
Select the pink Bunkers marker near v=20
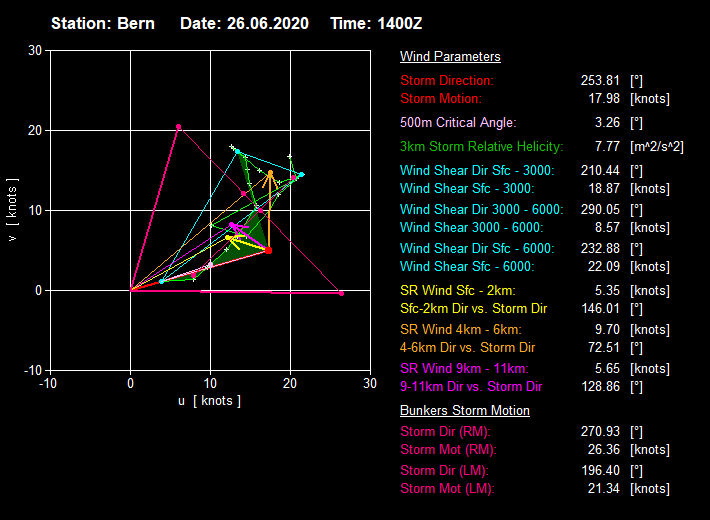pyautogui.click(x=179, y=127)
